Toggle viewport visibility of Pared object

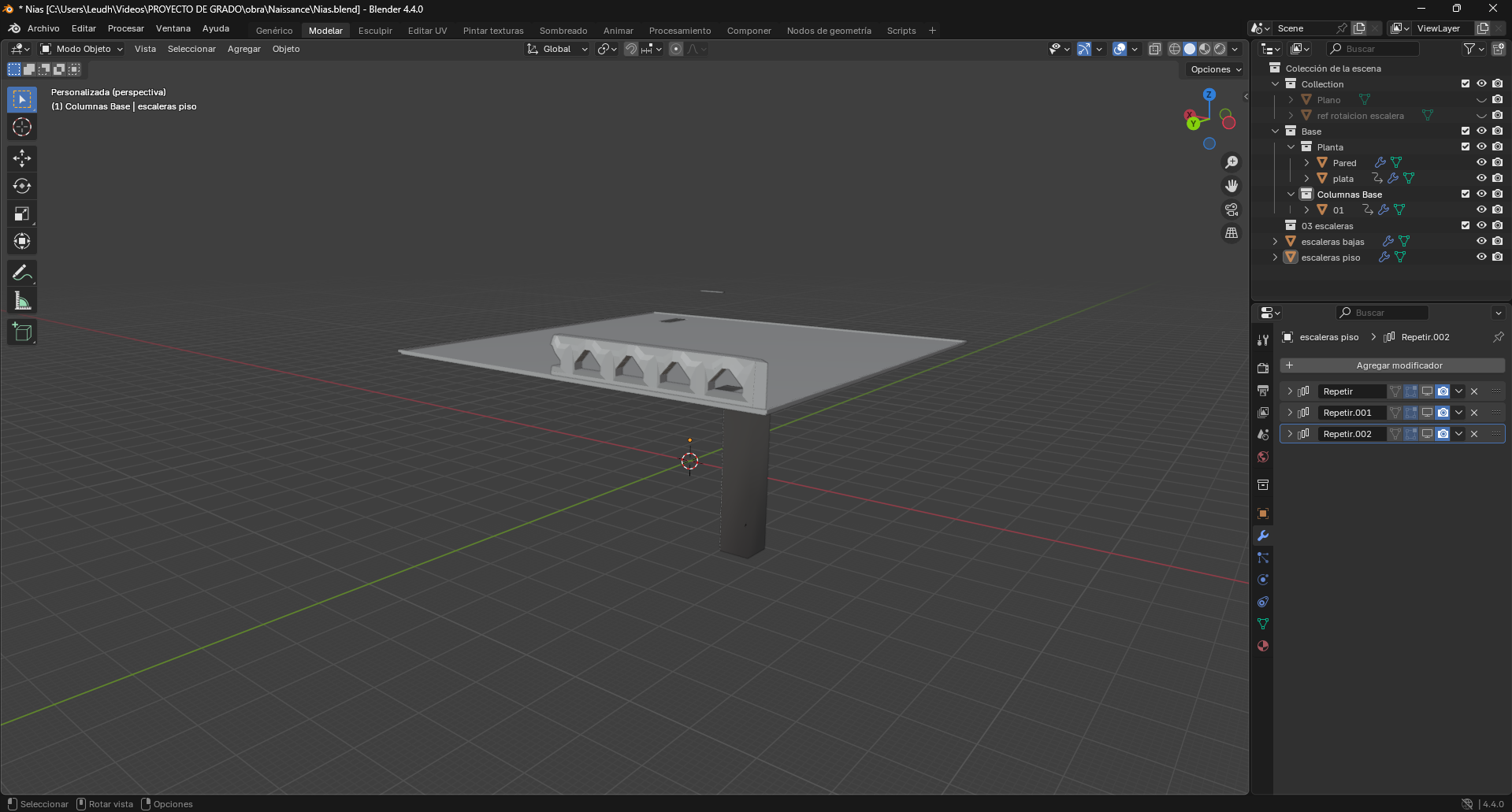(x=1481, y=163)
